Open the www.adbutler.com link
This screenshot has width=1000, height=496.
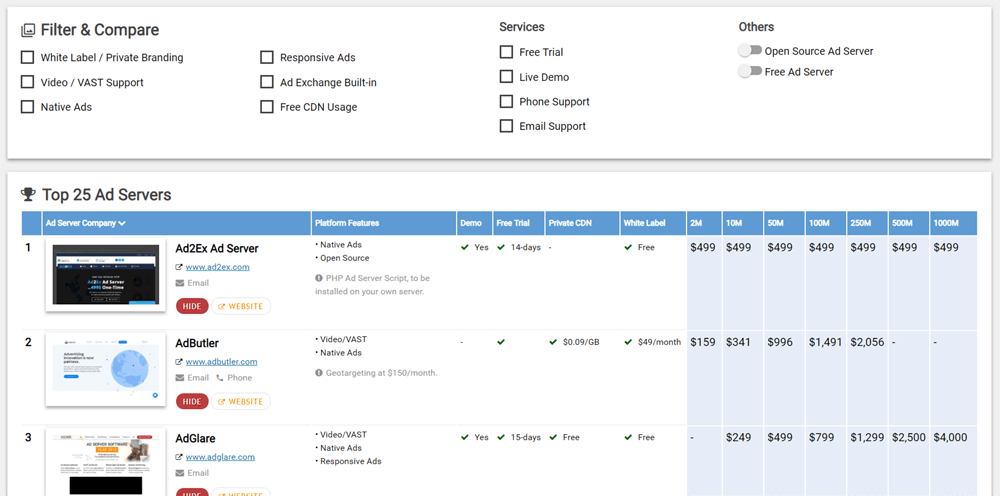tap(221, 361)
